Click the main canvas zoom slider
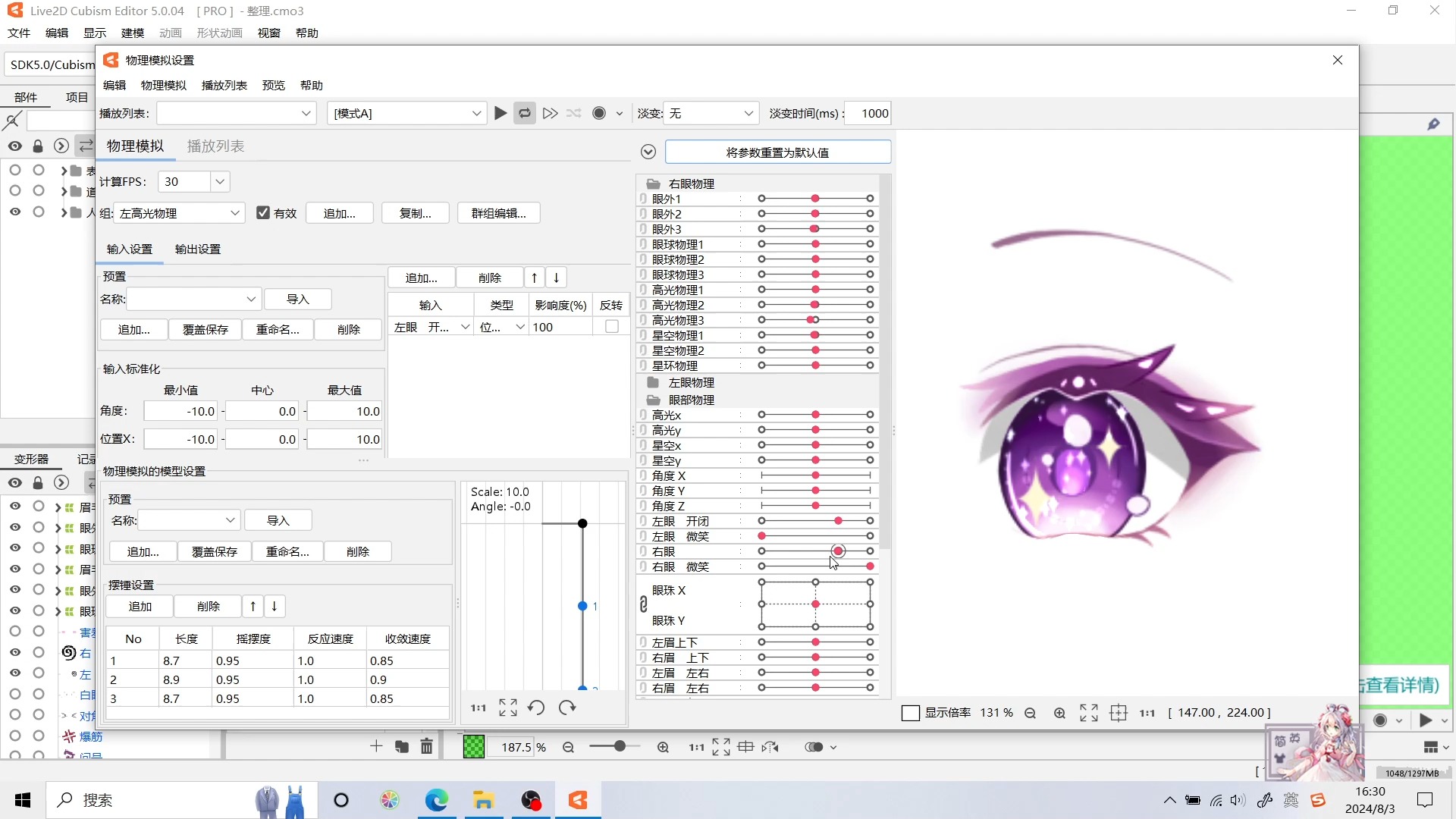This screenshot has height=819, width=1456. point(614,747)
